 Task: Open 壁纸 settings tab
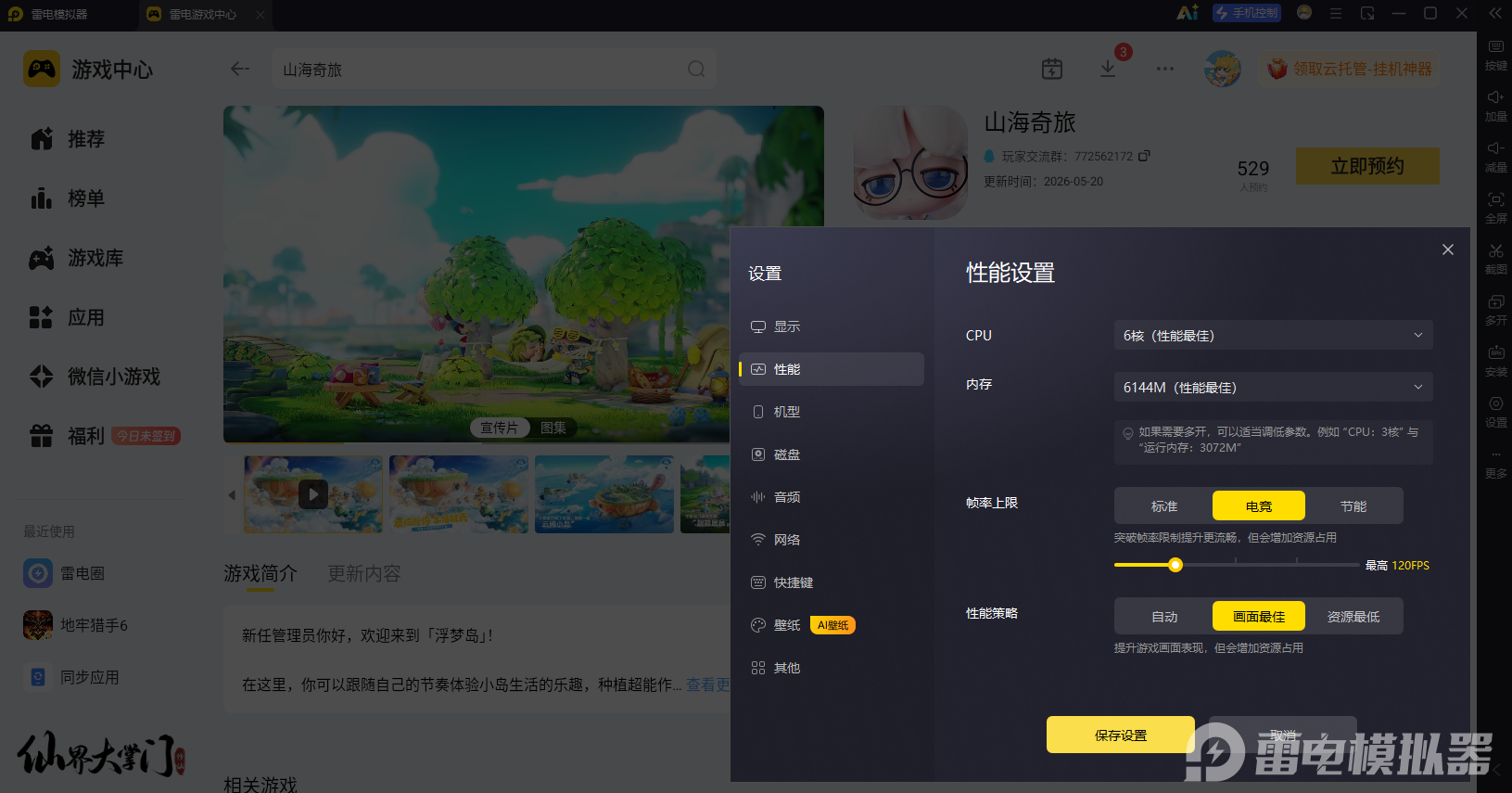pyautogui.click(x=832, y=625)
